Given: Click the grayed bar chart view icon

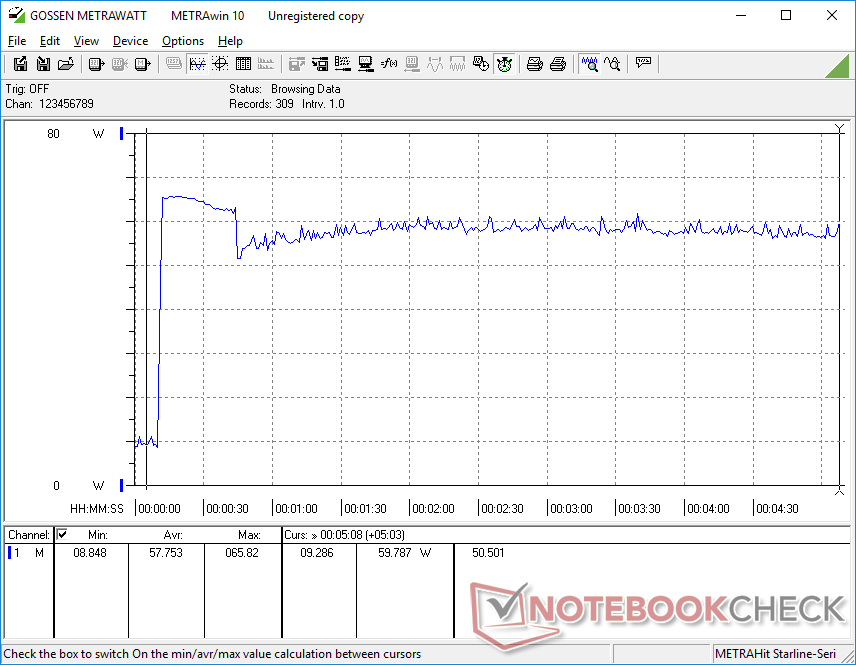Looking at the screenshot, I should tap(266, 64).
